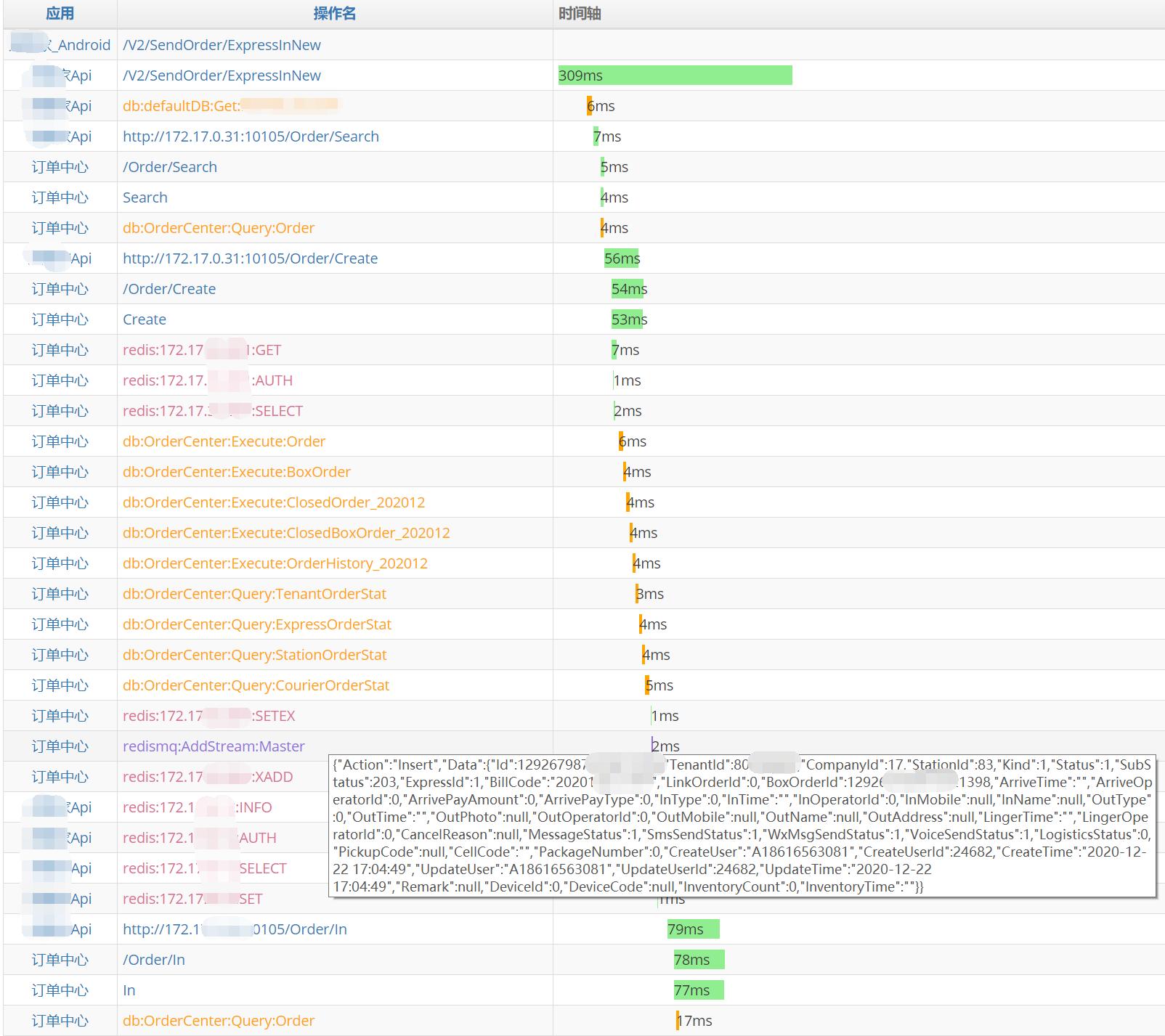
Task: Open db:OrderCenter:Query:TenantOrderStat span
Action: [x=254, y=594]
